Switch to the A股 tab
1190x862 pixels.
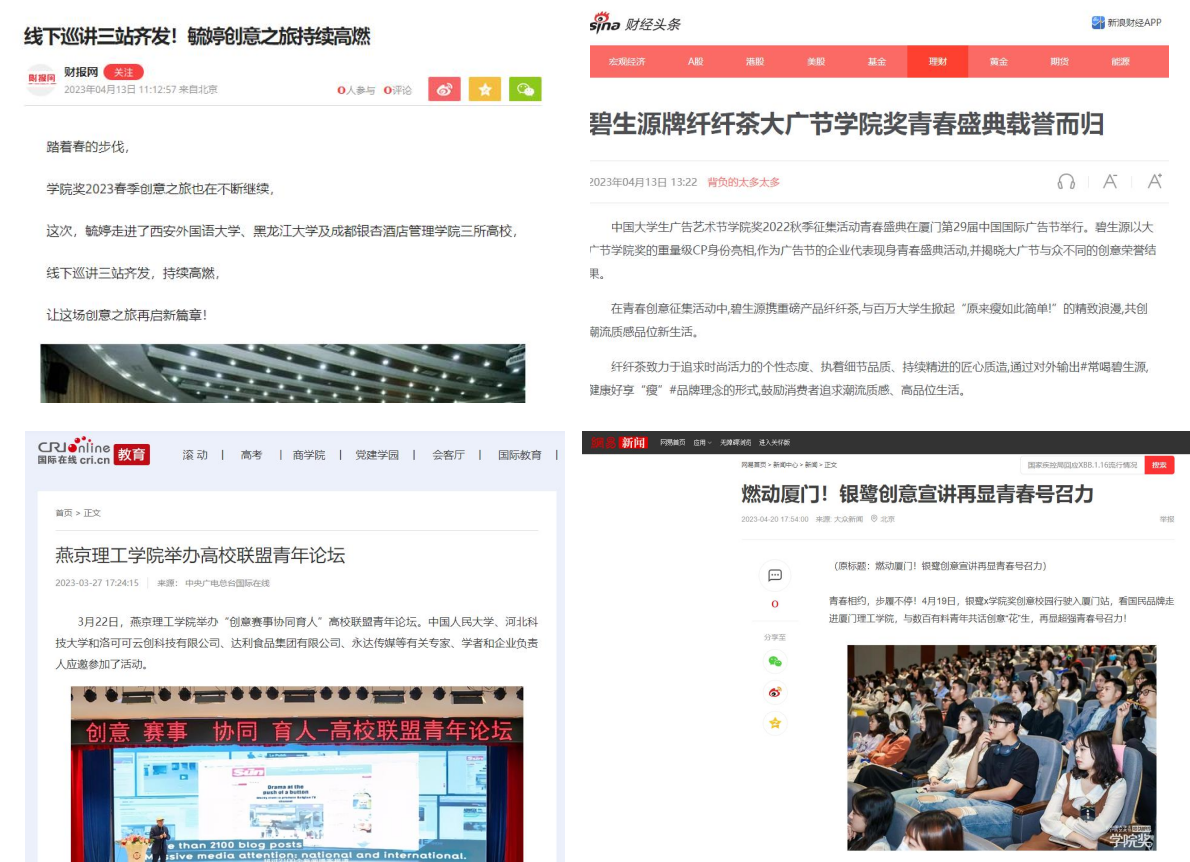pos(695,61)
